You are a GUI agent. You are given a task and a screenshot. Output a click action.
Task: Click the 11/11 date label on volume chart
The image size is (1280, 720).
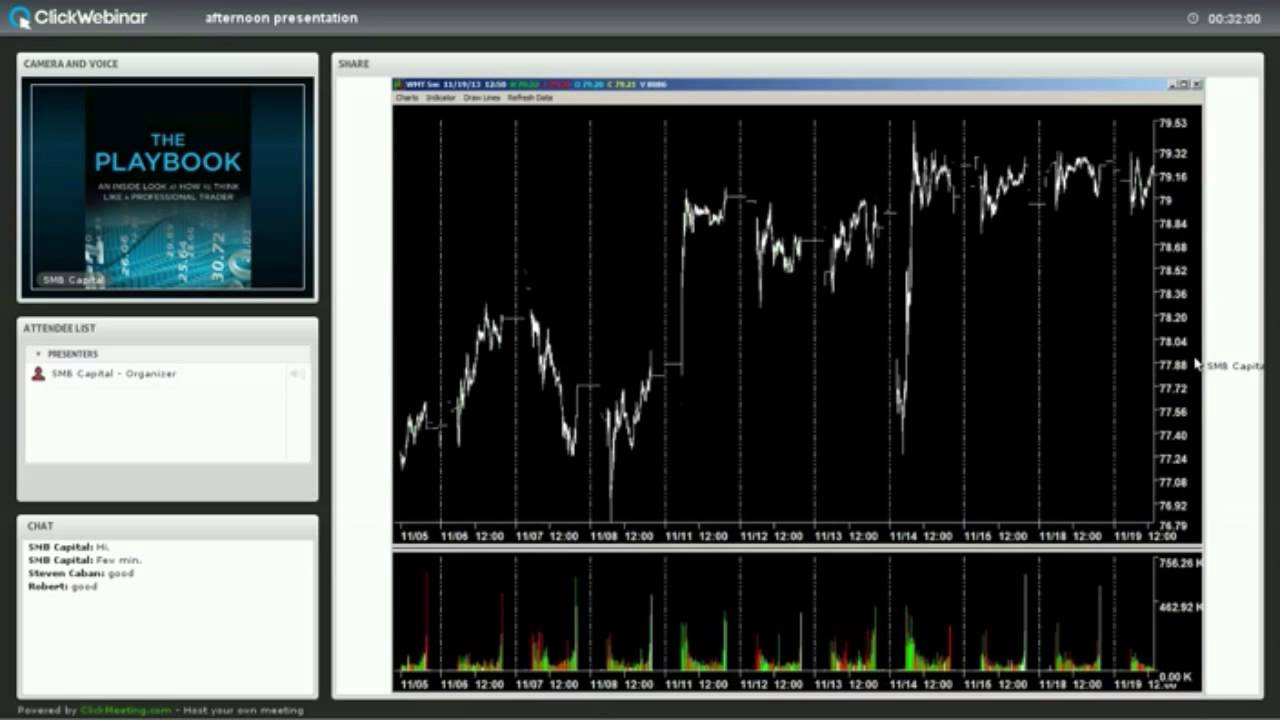click(x=678, y=685)
